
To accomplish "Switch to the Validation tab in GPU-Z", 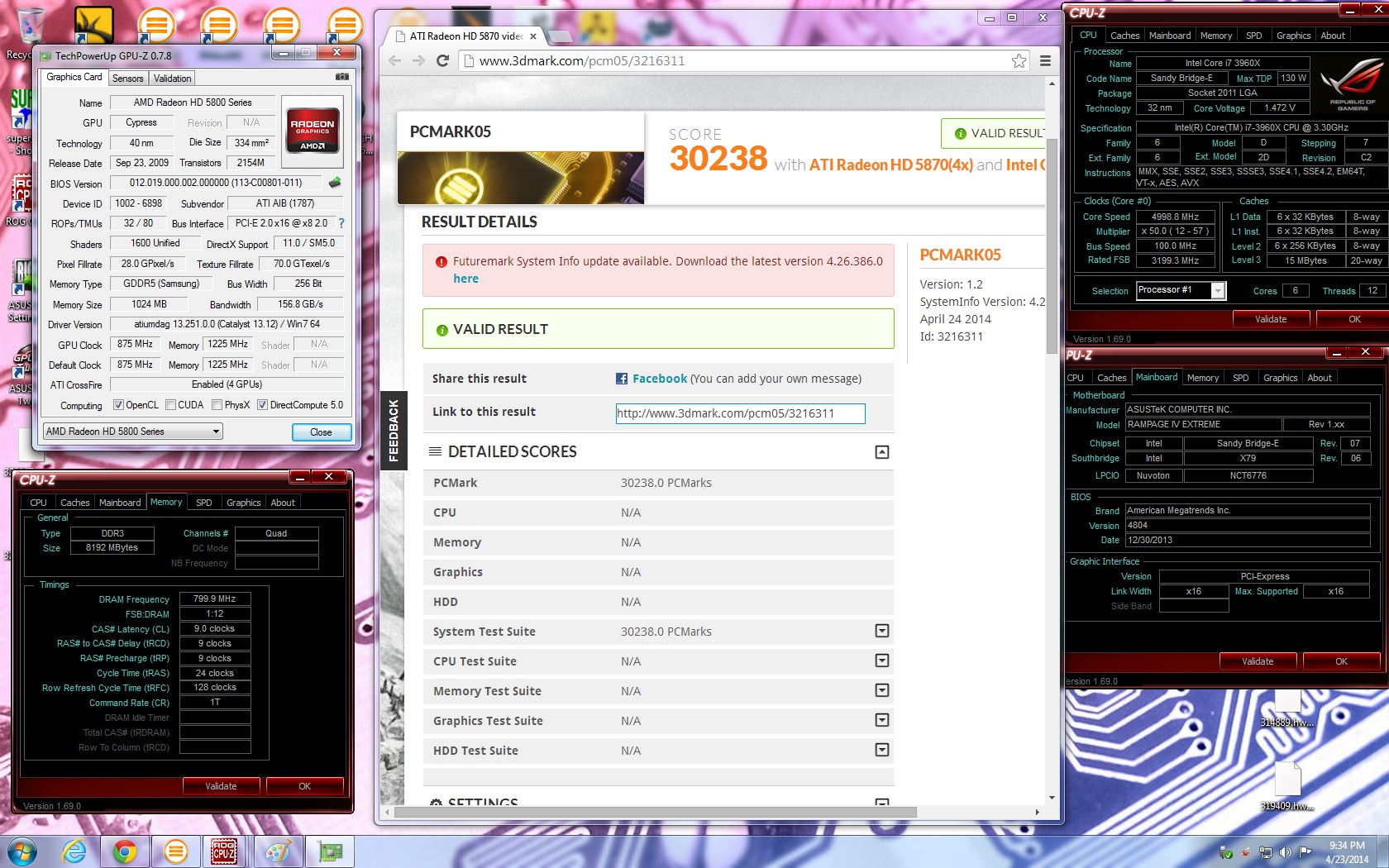I will click(172, 79).
